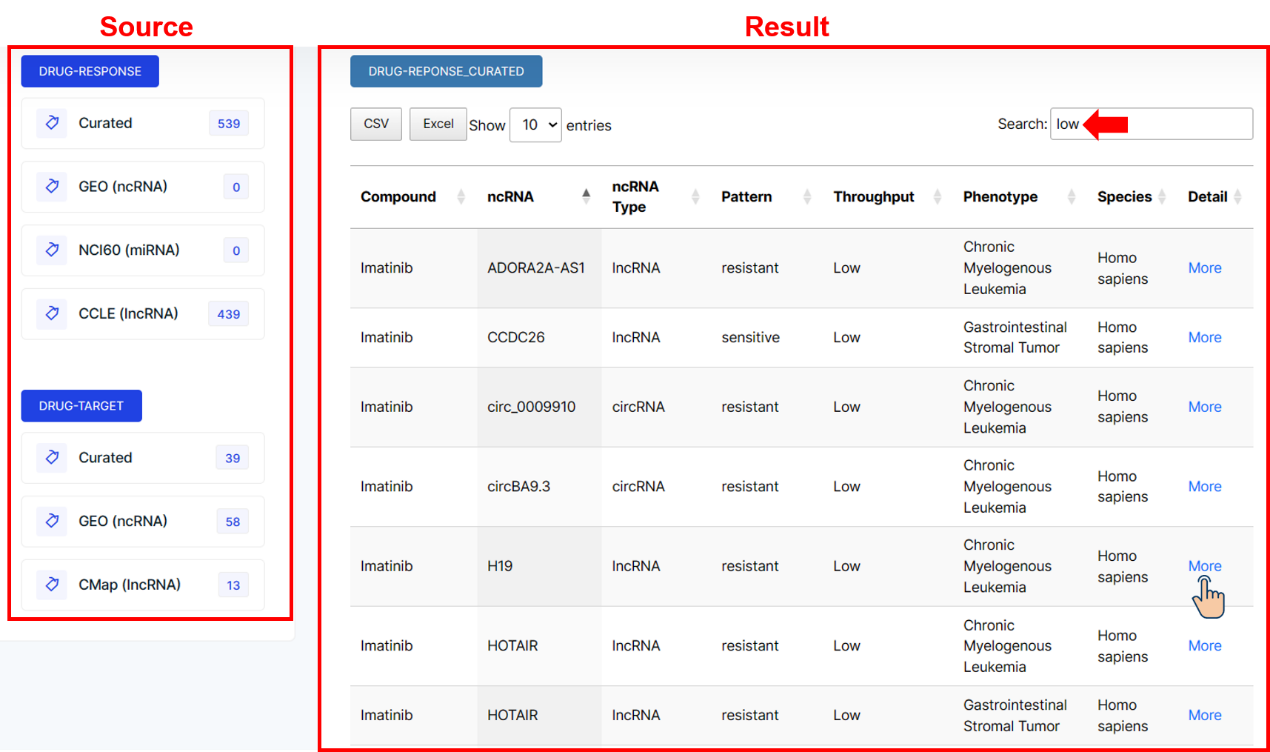Select Drug-Response Curated source with 539 entries
1270x752 pixels.
143,123
